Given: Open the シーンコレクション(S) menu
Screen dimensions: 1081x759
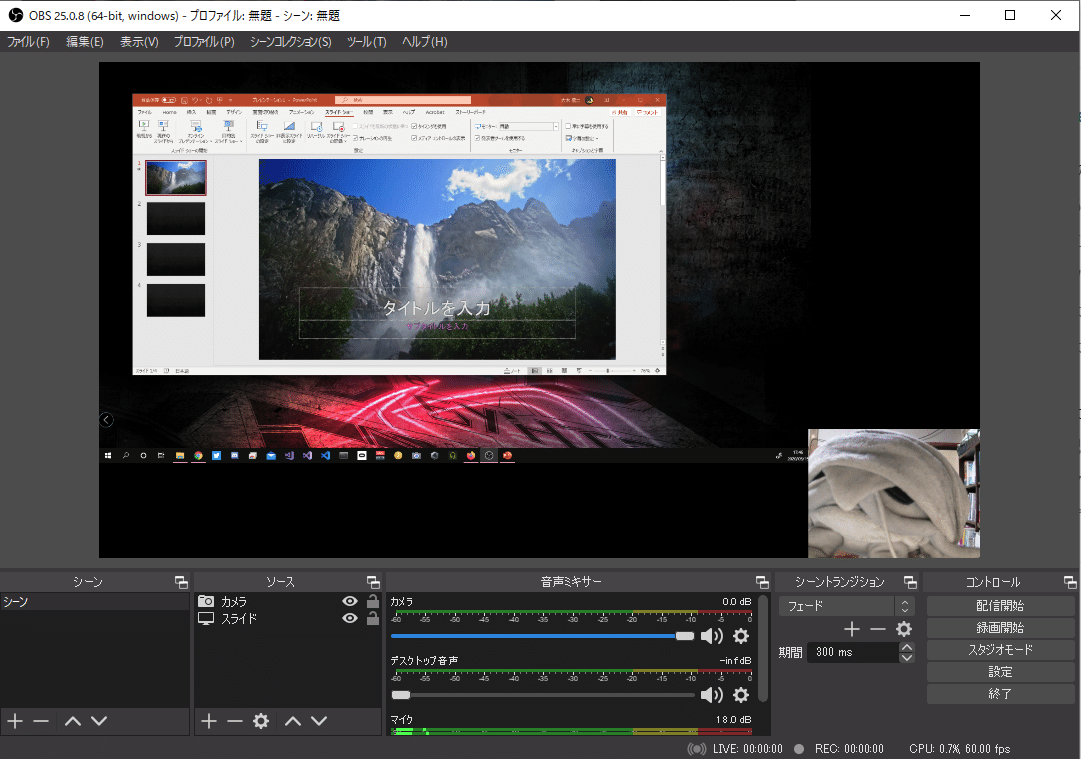Looking at the screenshot, I should pyautogui.click(x=290, y=41).
